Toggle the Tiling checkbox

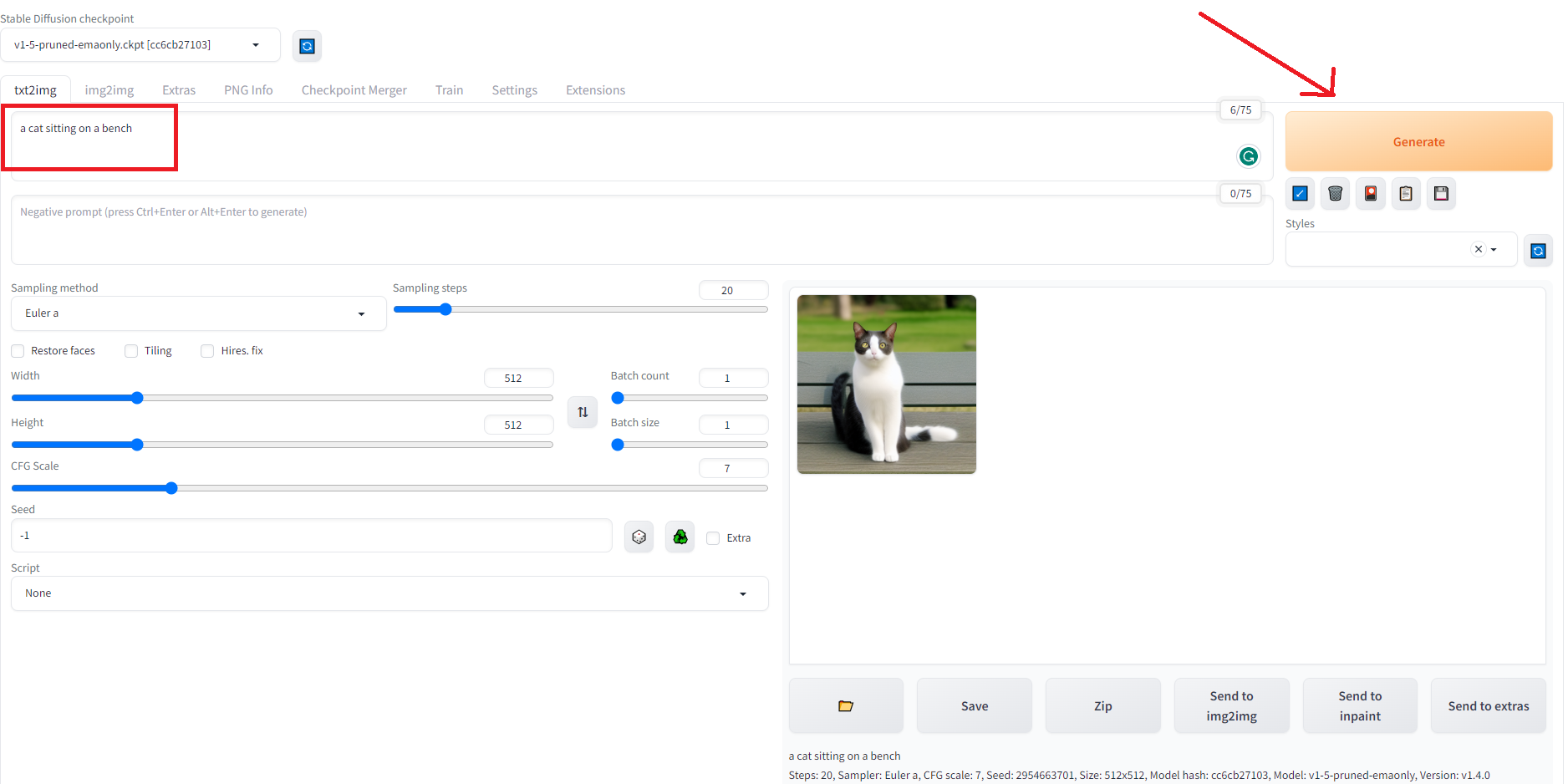[x=131, y=351]
